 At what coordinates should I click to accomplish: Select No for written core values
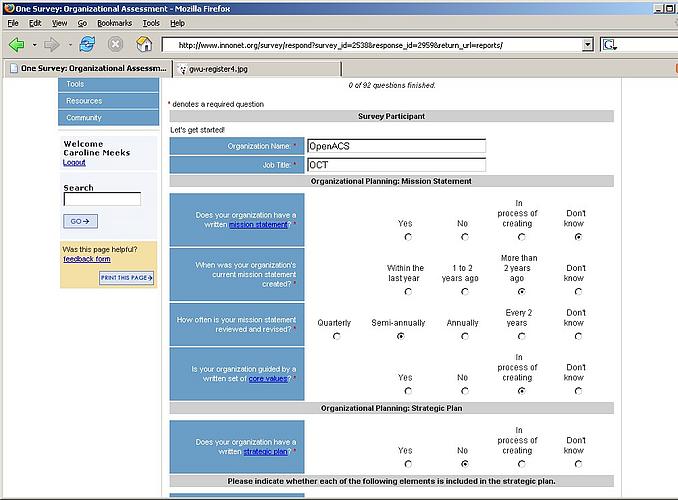tap(464, 391)
